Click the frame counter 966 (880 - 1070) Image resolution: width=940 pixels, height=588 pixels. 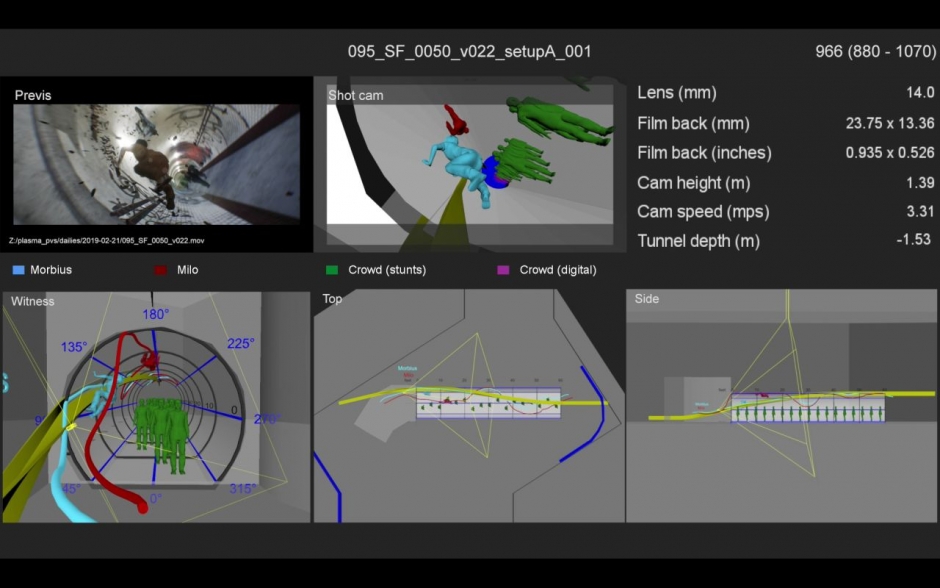tap(875, 51)
